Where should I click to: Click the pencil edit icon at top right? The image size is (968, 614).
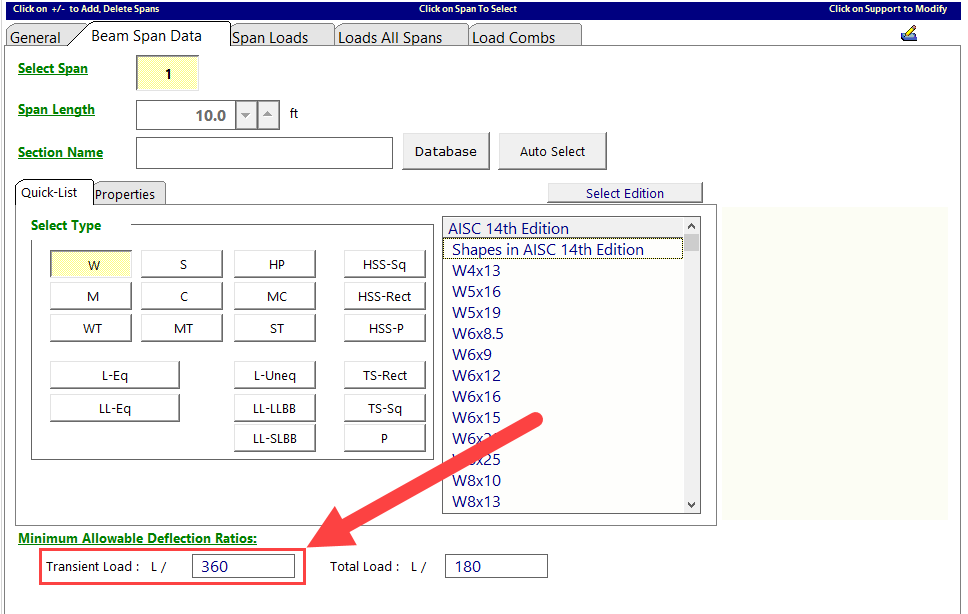[909, 33]
